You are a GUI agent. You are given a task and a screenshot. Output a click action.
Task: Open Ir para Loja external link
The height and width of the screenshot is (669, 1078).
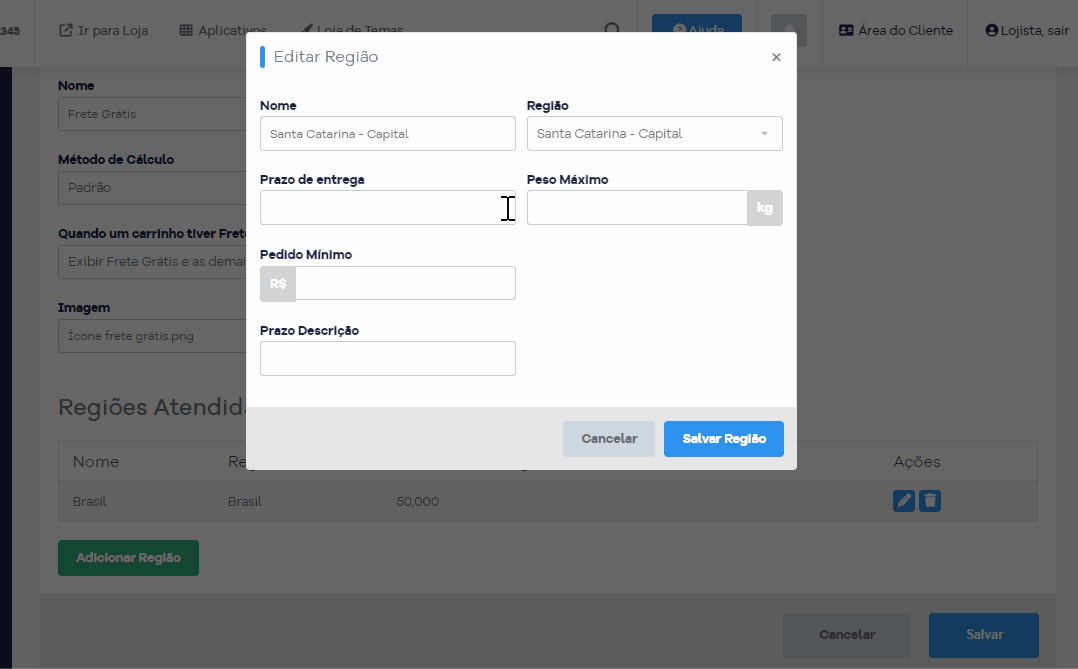click(103, 30)
